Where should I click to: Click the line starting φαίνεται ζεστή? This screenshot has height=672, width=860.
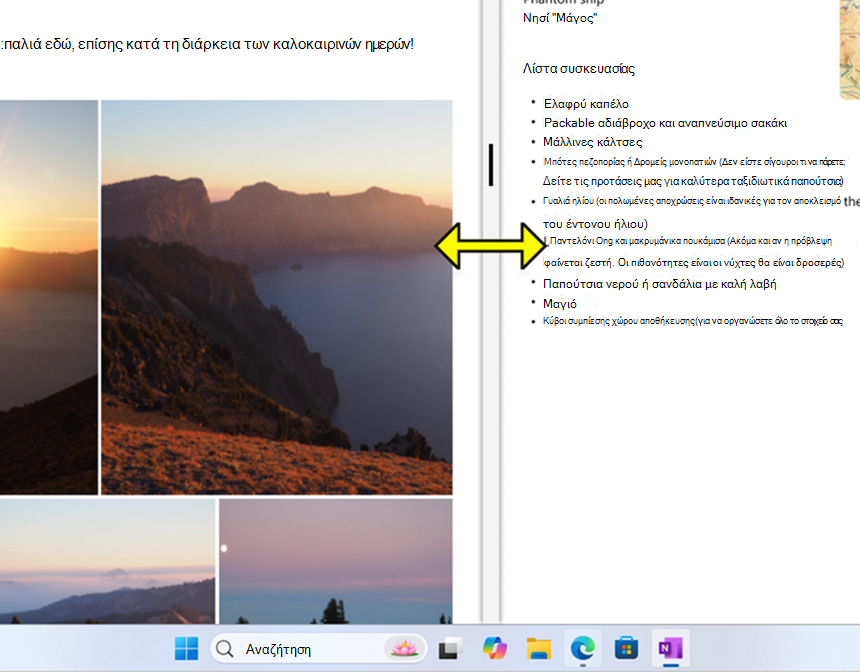coord(693,263)
